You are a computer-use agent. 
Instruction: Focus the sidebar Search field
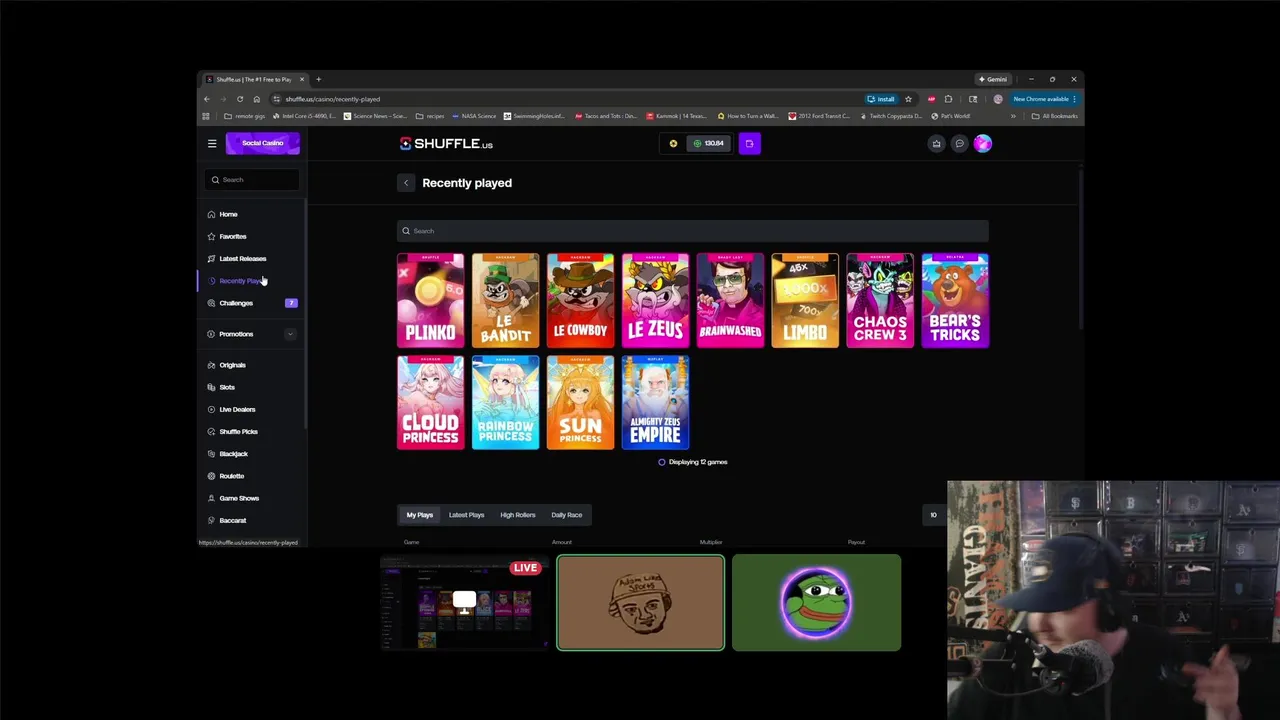[253, 180]
